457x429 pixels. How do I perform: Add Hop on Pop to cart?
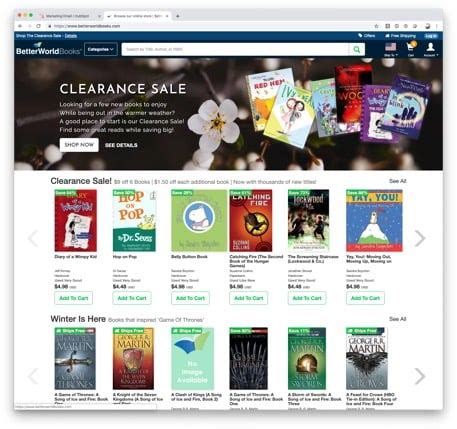click(132, 298)
